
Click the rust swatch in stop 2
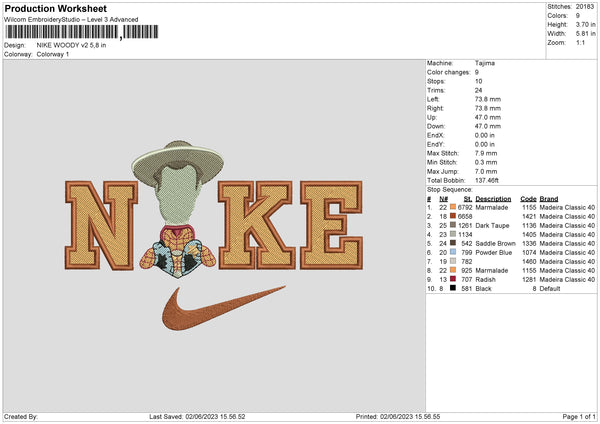coord(453,216)
